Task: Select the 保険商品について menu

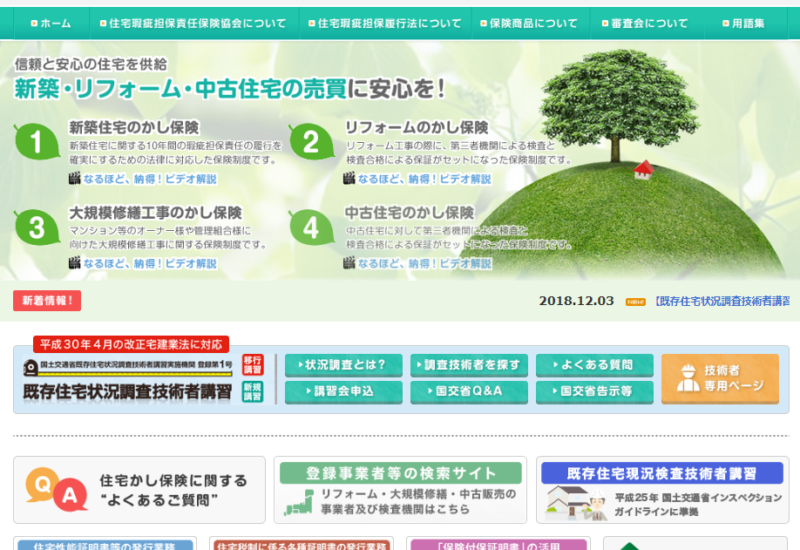Action: (533, 23)
